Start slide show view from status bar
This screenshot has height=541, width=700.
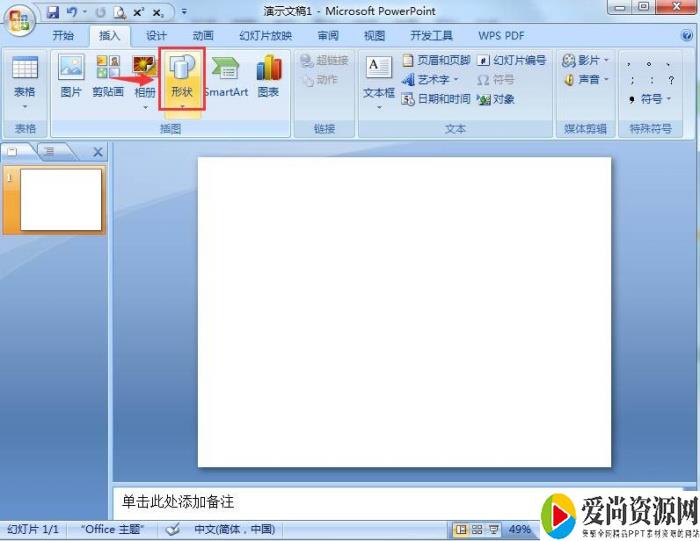point(493,529)
